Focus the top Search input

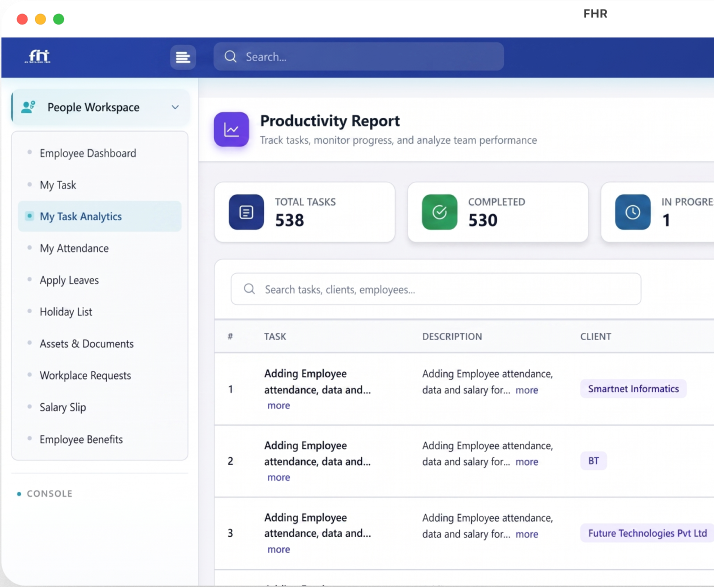tap(359, 56)
